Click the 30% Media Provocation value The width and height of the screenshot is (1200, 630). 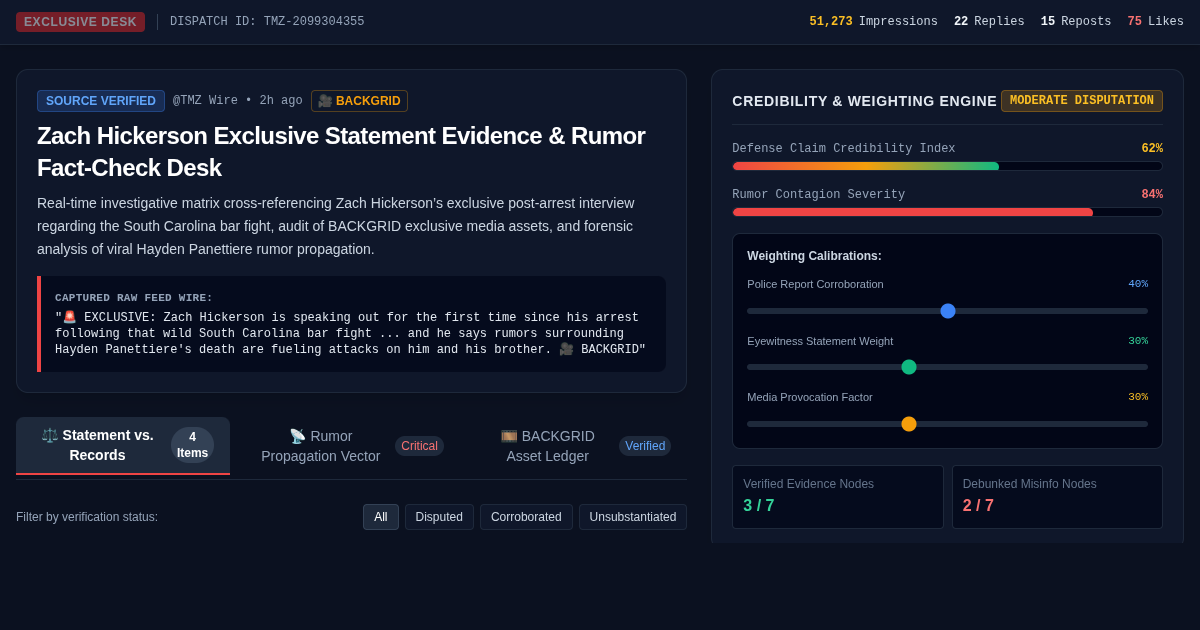1138,397
